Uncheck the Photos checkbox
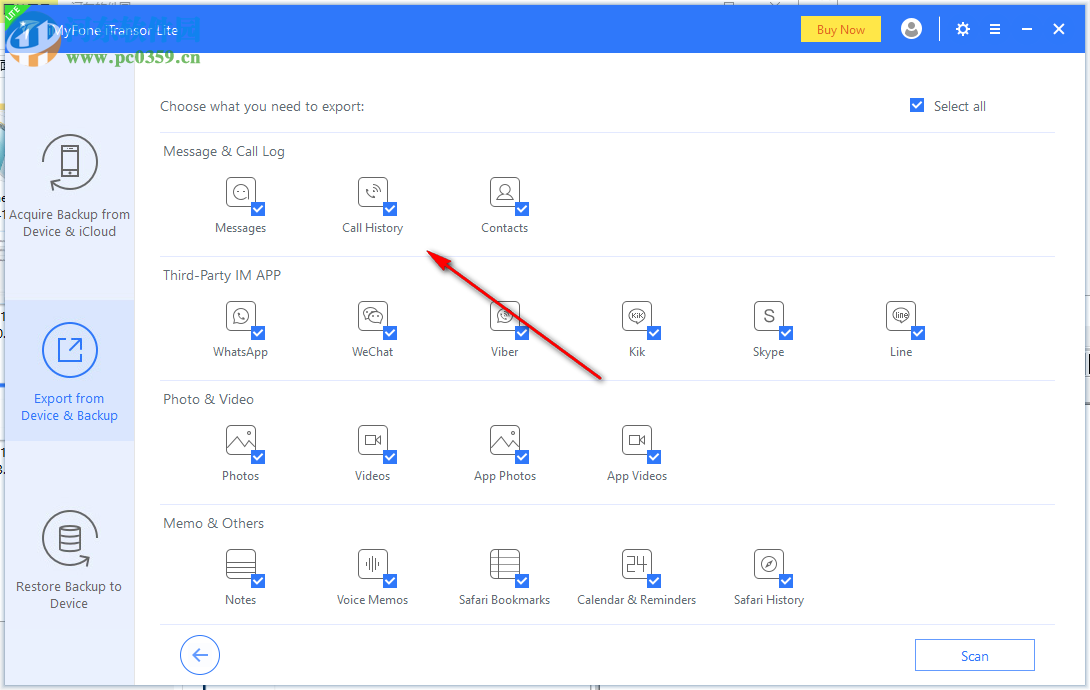The image size is (1090, 690). coord(256,457)
